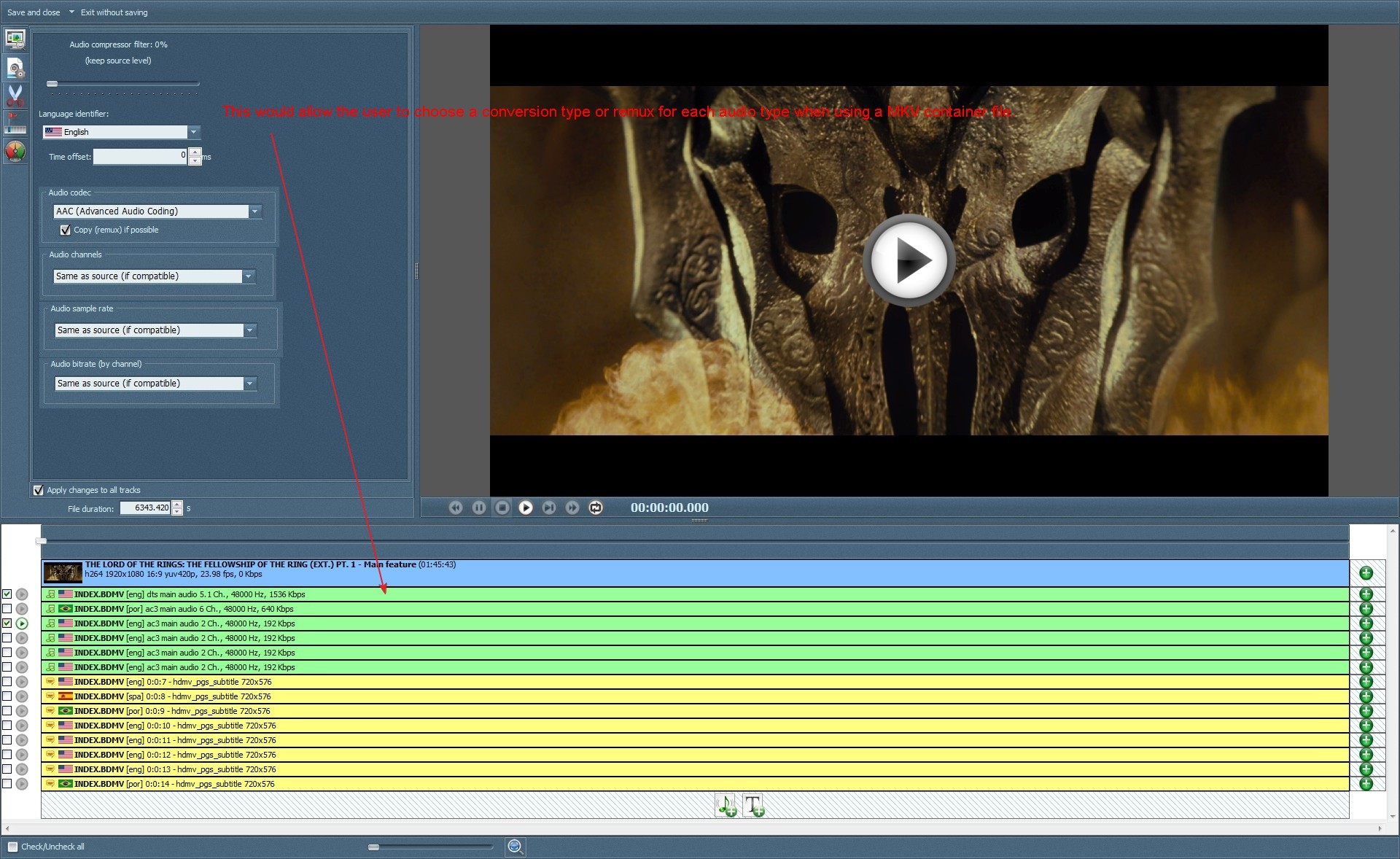Click Save and close
The width and height of the screenshot is (1400, 859).
pos(34,12)
